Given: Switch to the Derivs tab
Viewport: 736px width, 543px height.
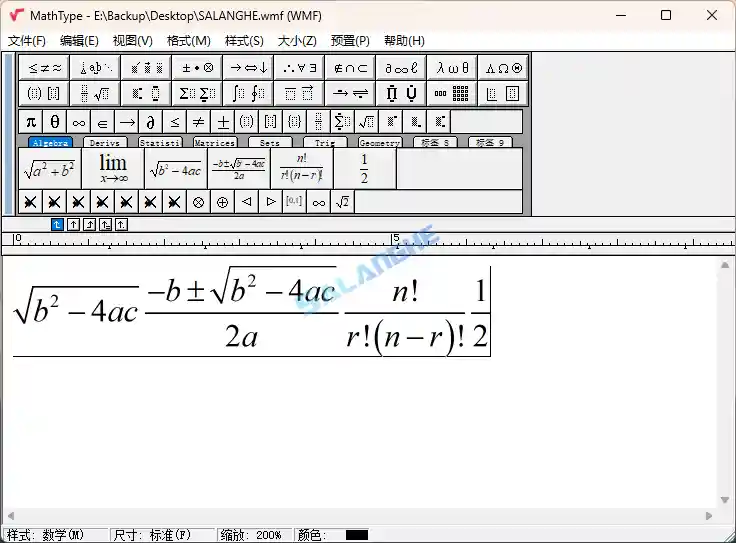Looking at the screenshot, I should pyautogui.click(x=105, y=143).
